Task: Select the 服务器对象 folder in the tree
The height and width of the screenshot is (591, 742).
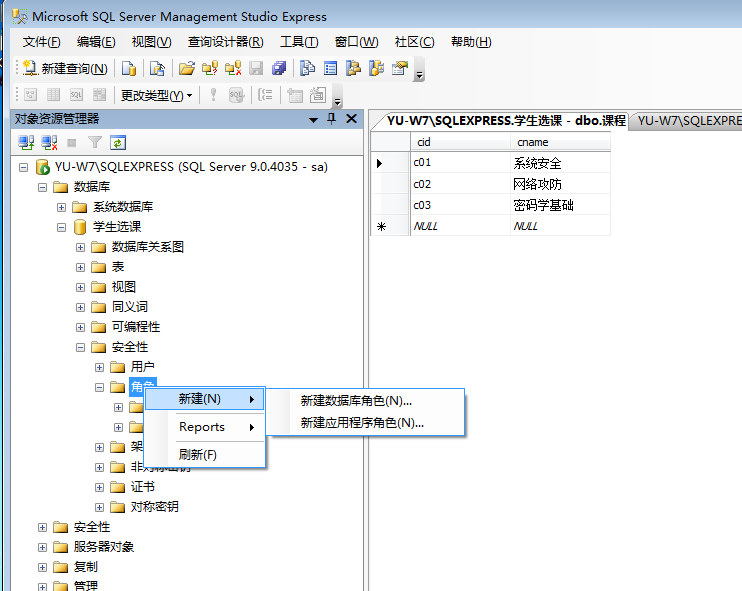Action: tap(104, 547)
